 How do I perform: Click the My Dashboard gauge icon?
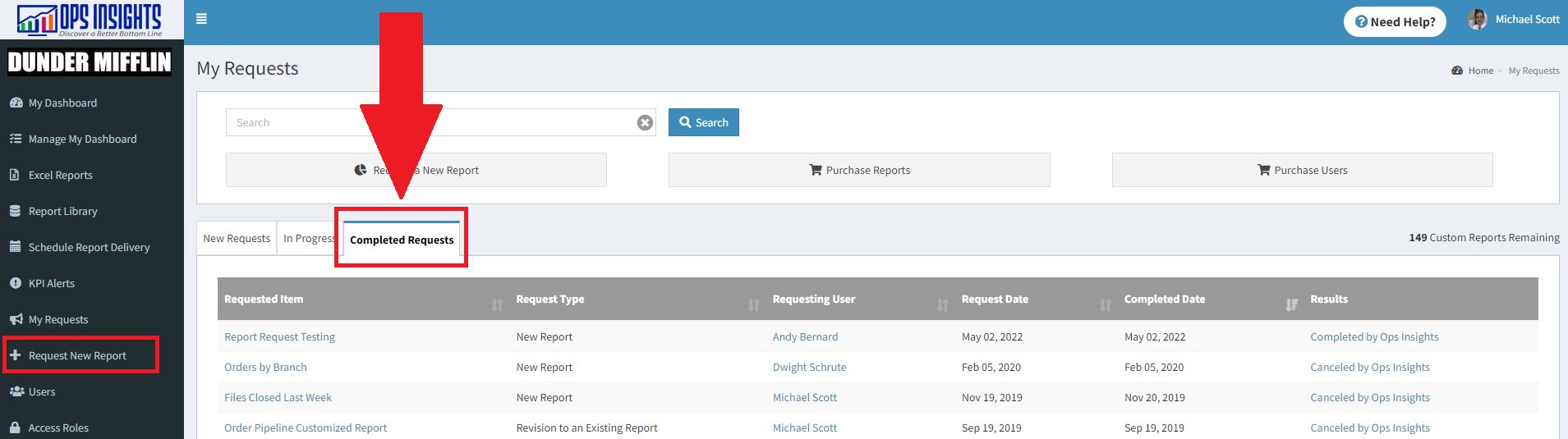16,103
